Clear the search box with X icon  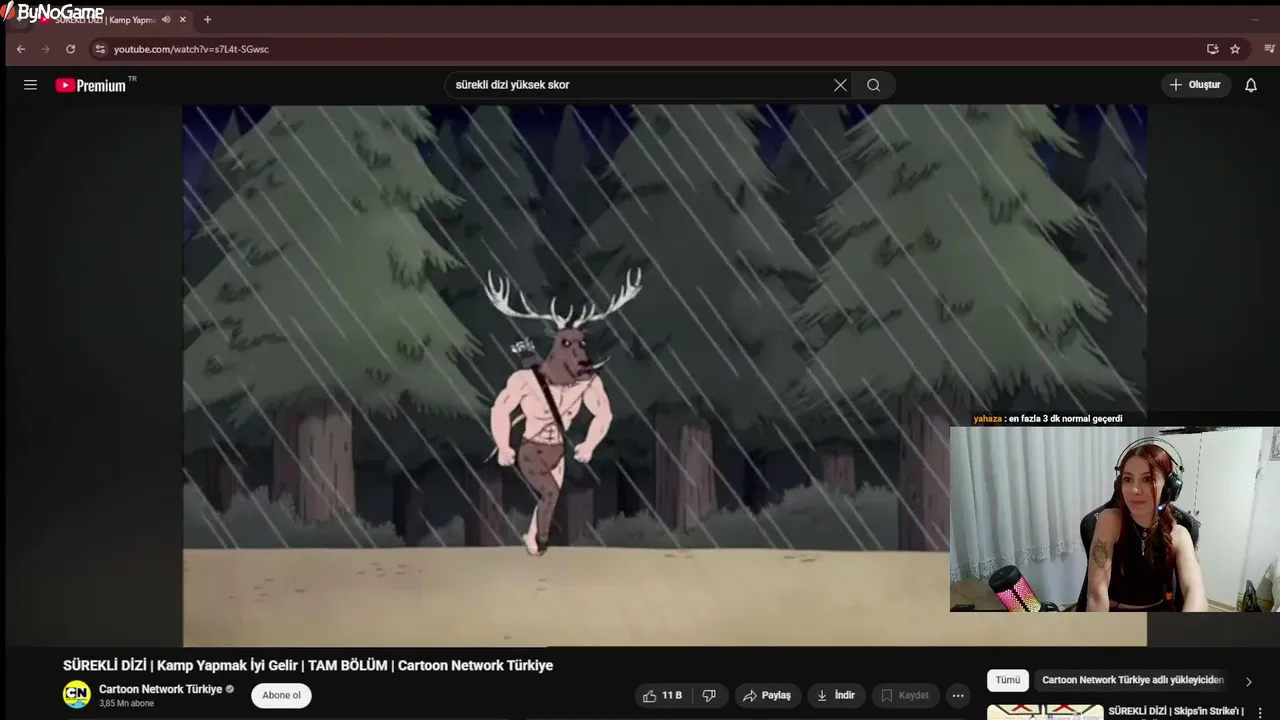pos(840,85)
